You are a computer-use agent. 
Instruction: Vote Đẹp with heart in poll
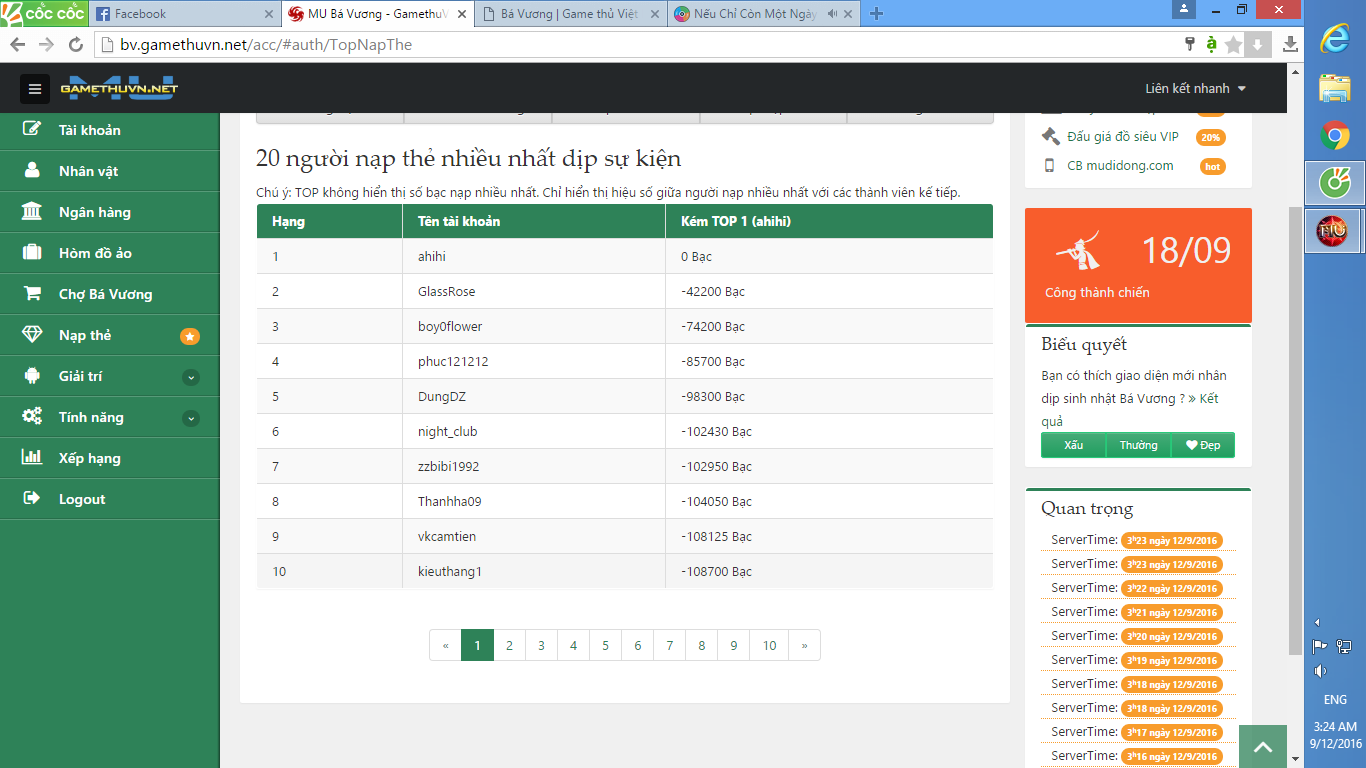tap(1203, 445)
